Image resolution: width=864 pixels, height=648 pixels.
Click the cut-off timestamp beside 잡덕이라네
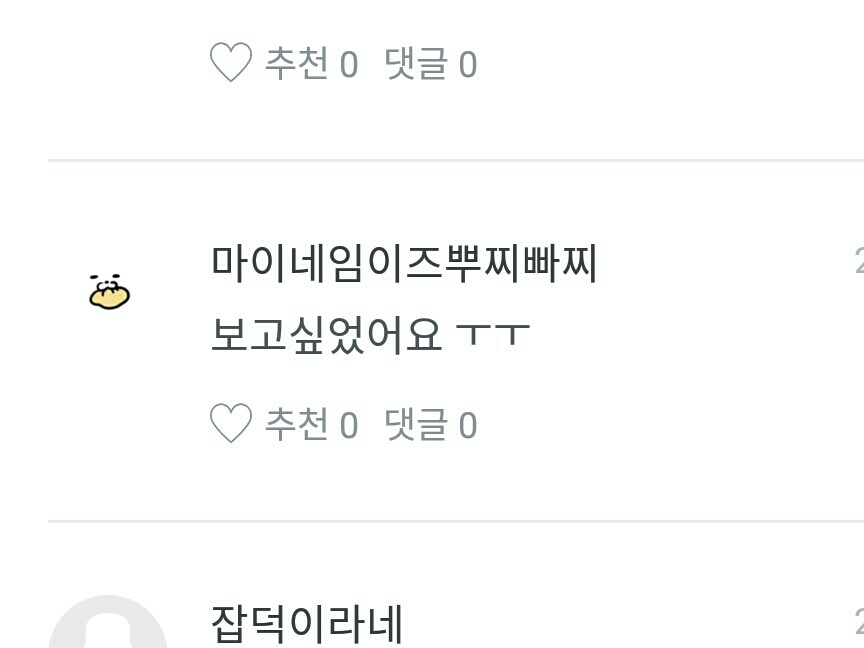[859, 620]
